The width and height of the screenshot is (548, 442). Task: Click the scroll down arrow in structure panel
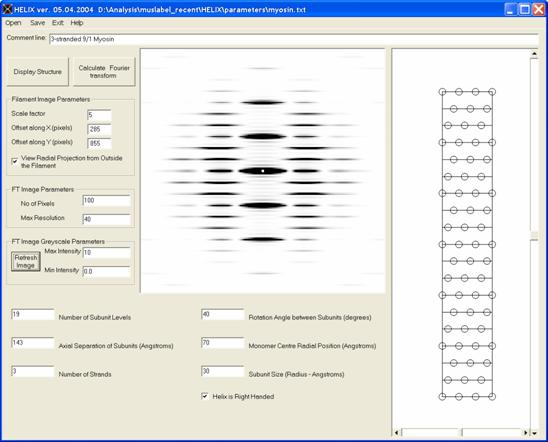tap(534, 433)
